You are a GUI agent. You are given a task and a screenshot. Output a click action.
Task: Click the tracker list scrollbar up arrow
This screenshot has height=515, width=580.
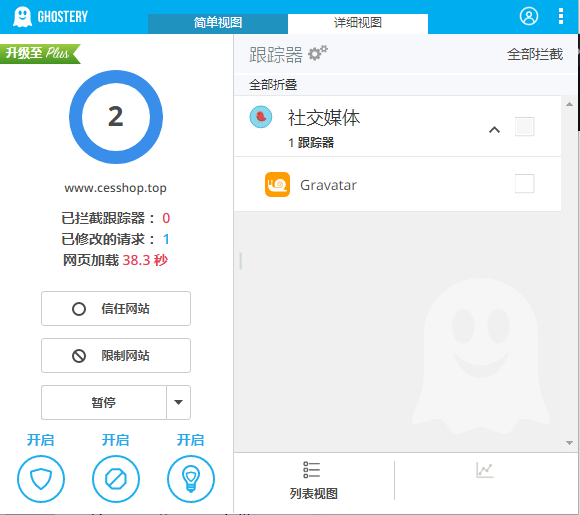[x=569, y=105]
